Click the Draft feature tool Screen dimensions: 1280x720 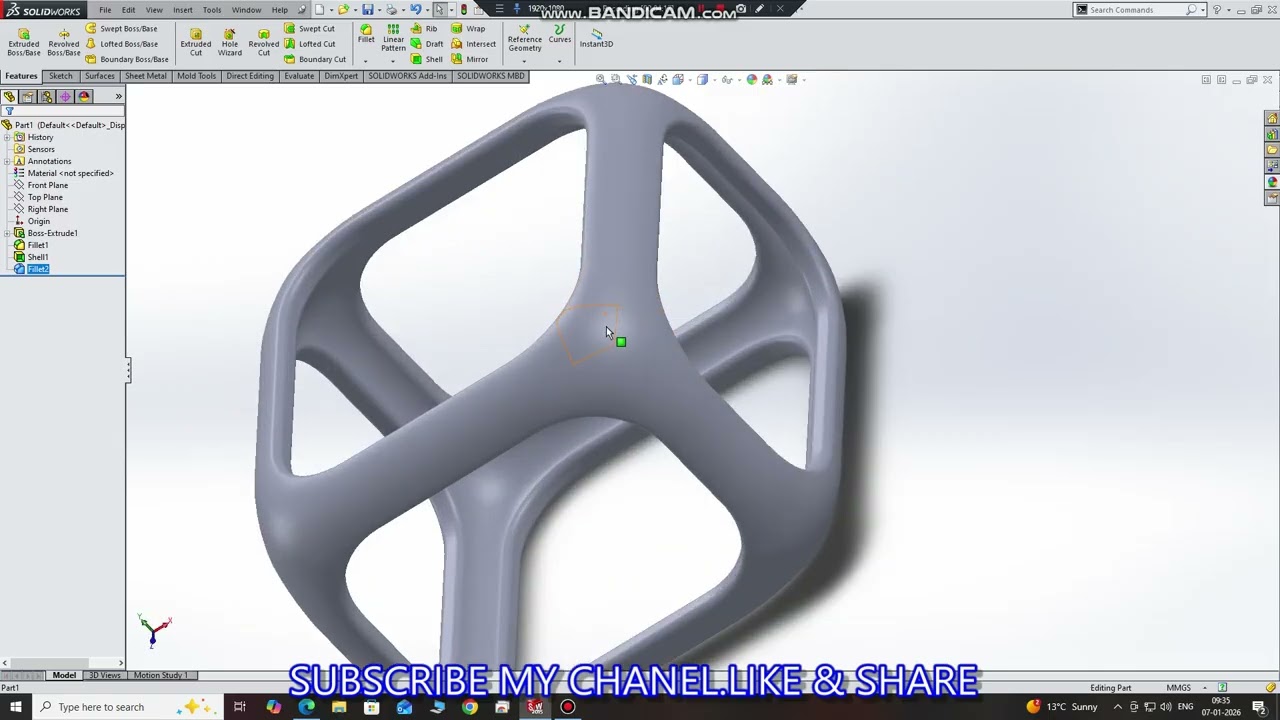(x=427, y=44)
